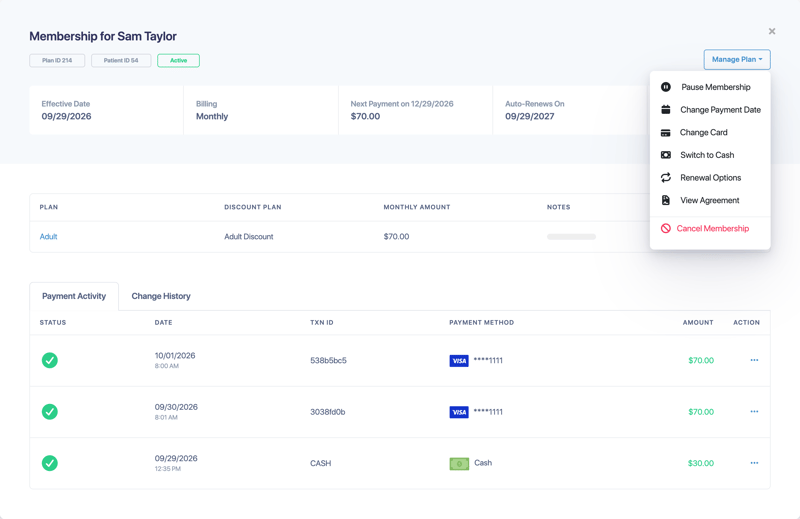Click the success checkmark for 09/30/2026 payment
800x519 pixels.
(49, 412)
